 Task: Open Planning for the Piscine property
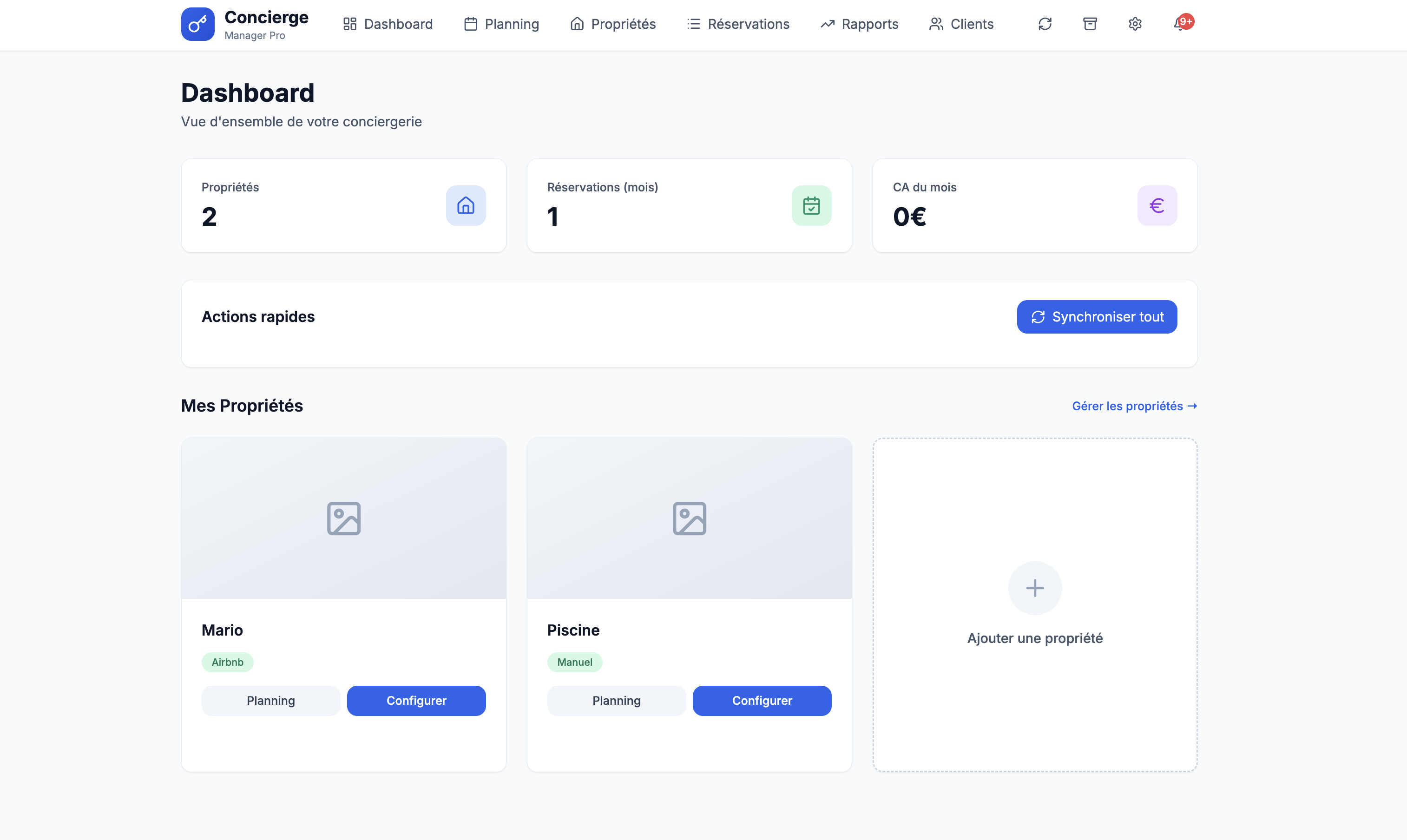click(x=616, y=700)
